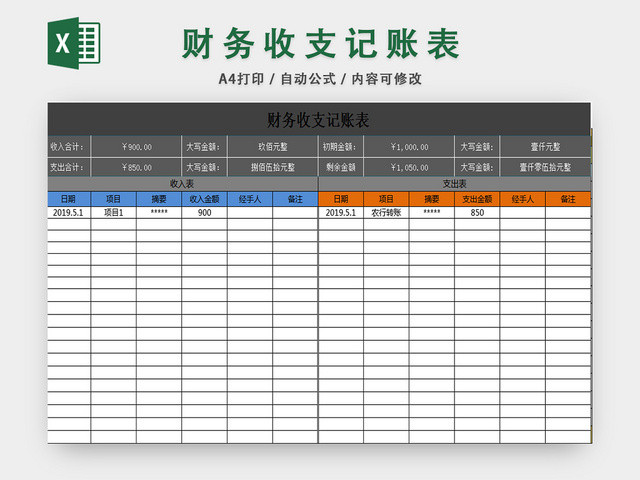Click the ***** summary cell beside 项目1
Image resolution: width=640 pixels, height=480 pixels.
point(159,212)
